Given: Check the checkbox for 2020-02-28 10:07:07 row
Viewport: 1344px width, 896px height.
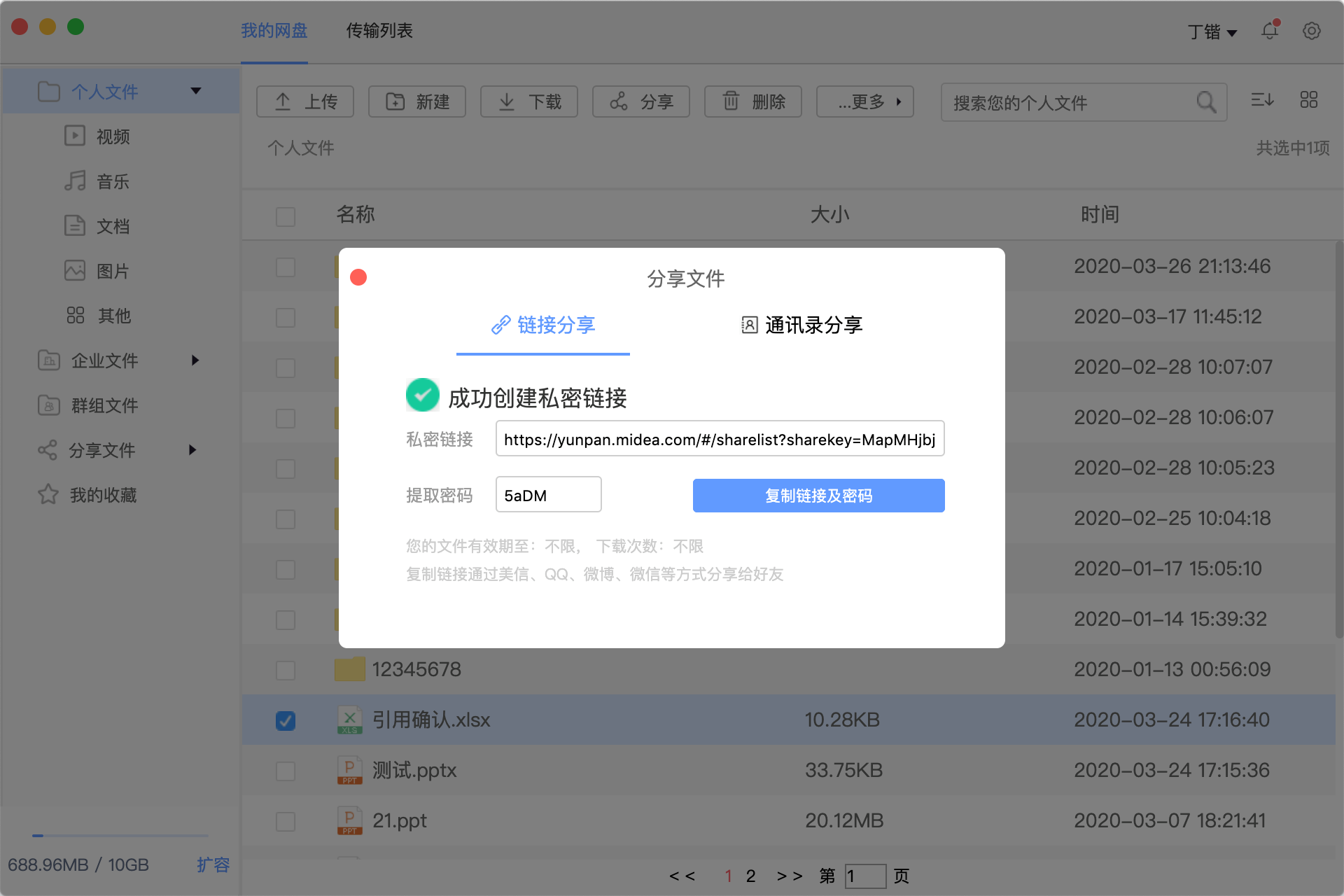Looking at the screenshot, I should 286,367.
